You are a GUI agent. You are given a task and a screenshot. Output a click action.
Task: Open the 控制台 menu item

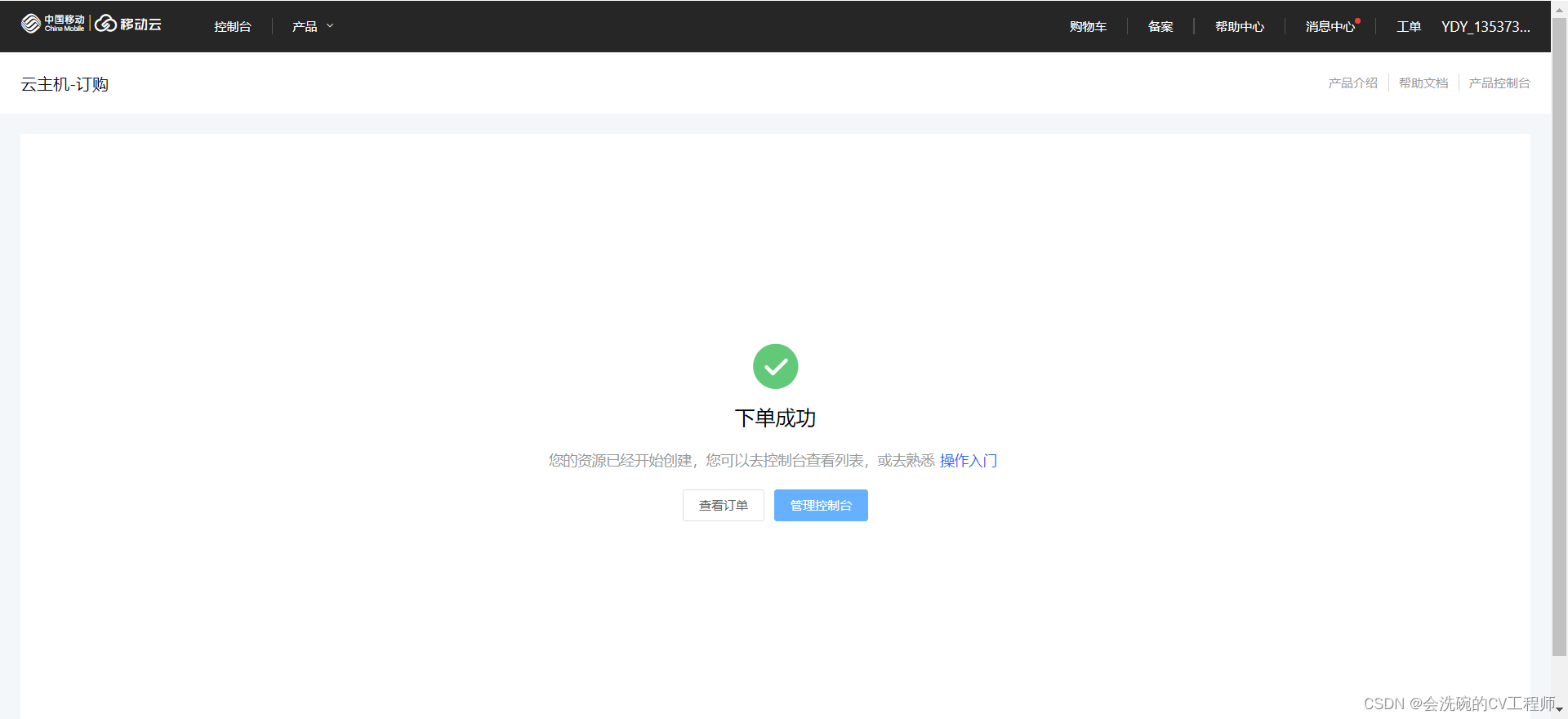[233, 26]
